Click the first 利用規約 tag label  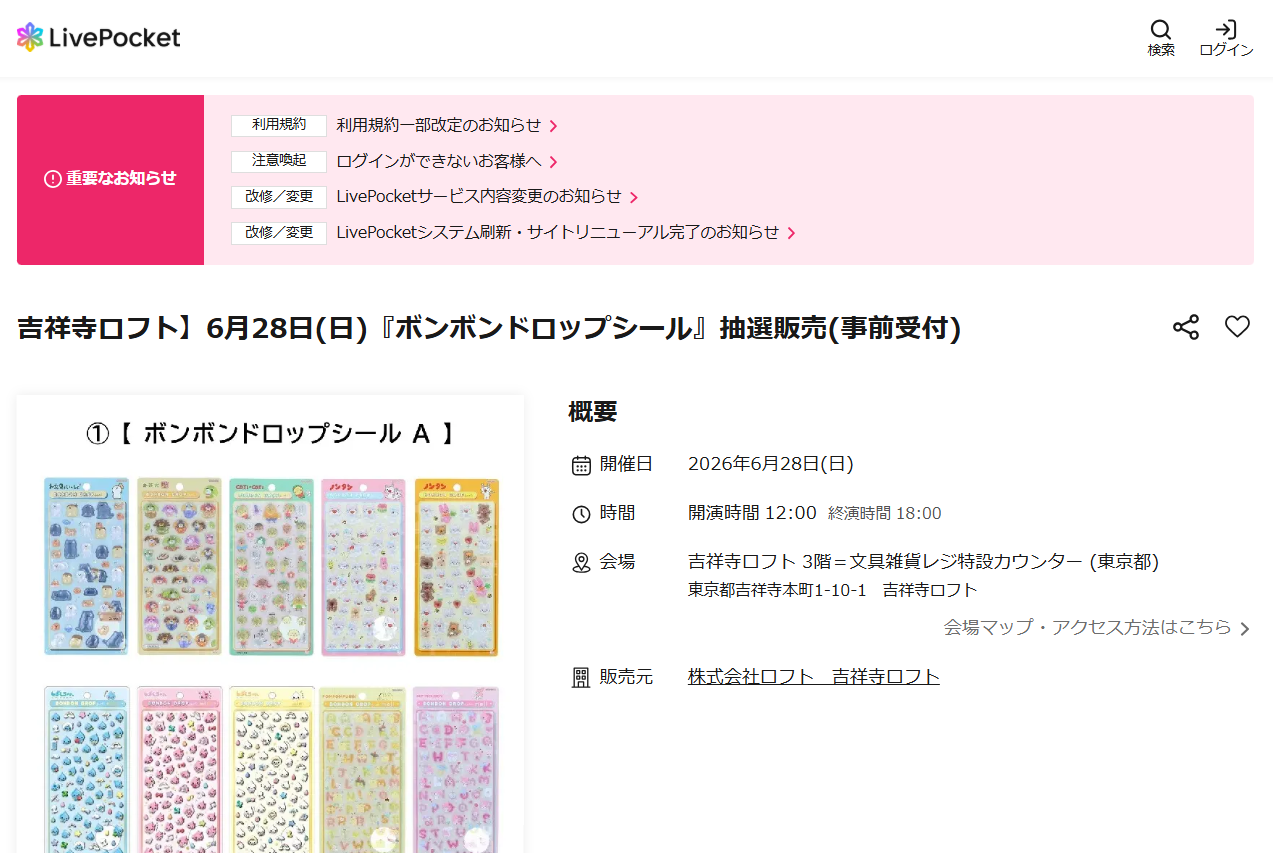(279, 125)
